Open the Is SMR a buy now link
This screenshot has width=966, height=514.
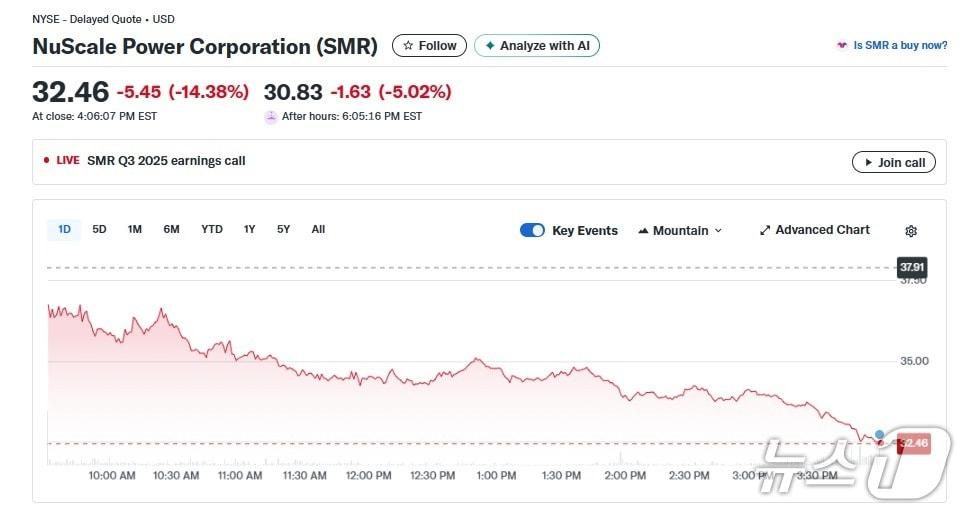coord(900,46)
